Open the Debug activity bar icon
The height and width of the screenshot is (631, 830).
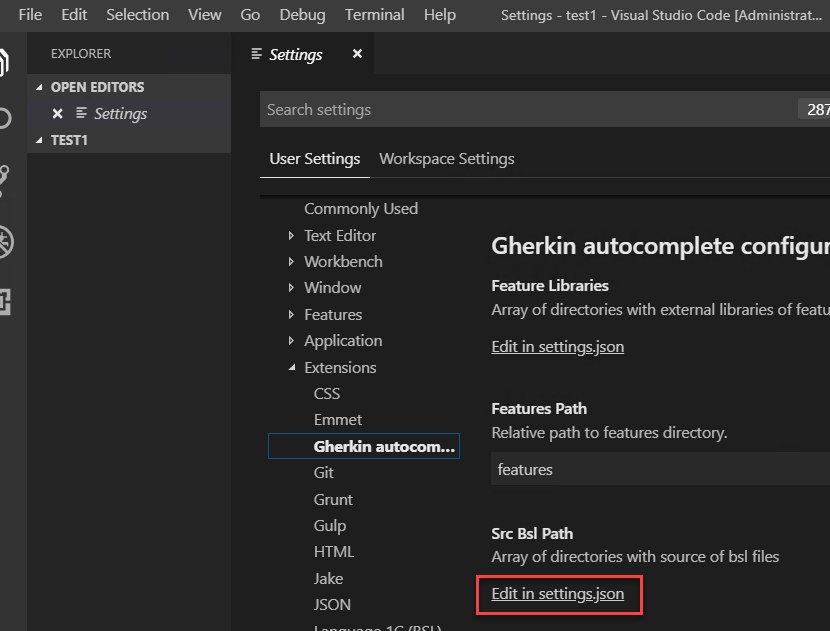click(x=6, y=242)
